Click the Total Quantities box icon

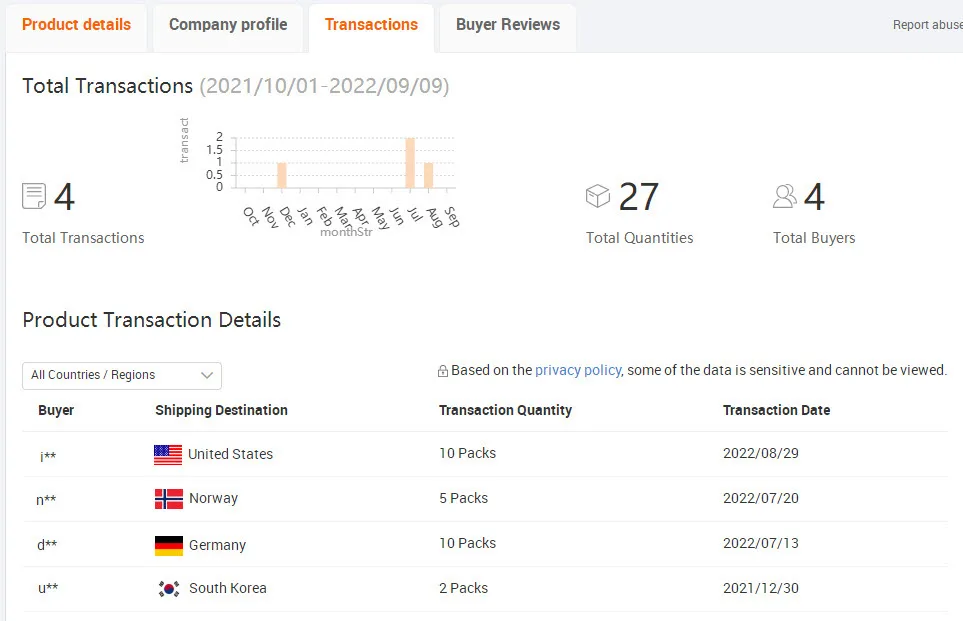click(598, 196)
